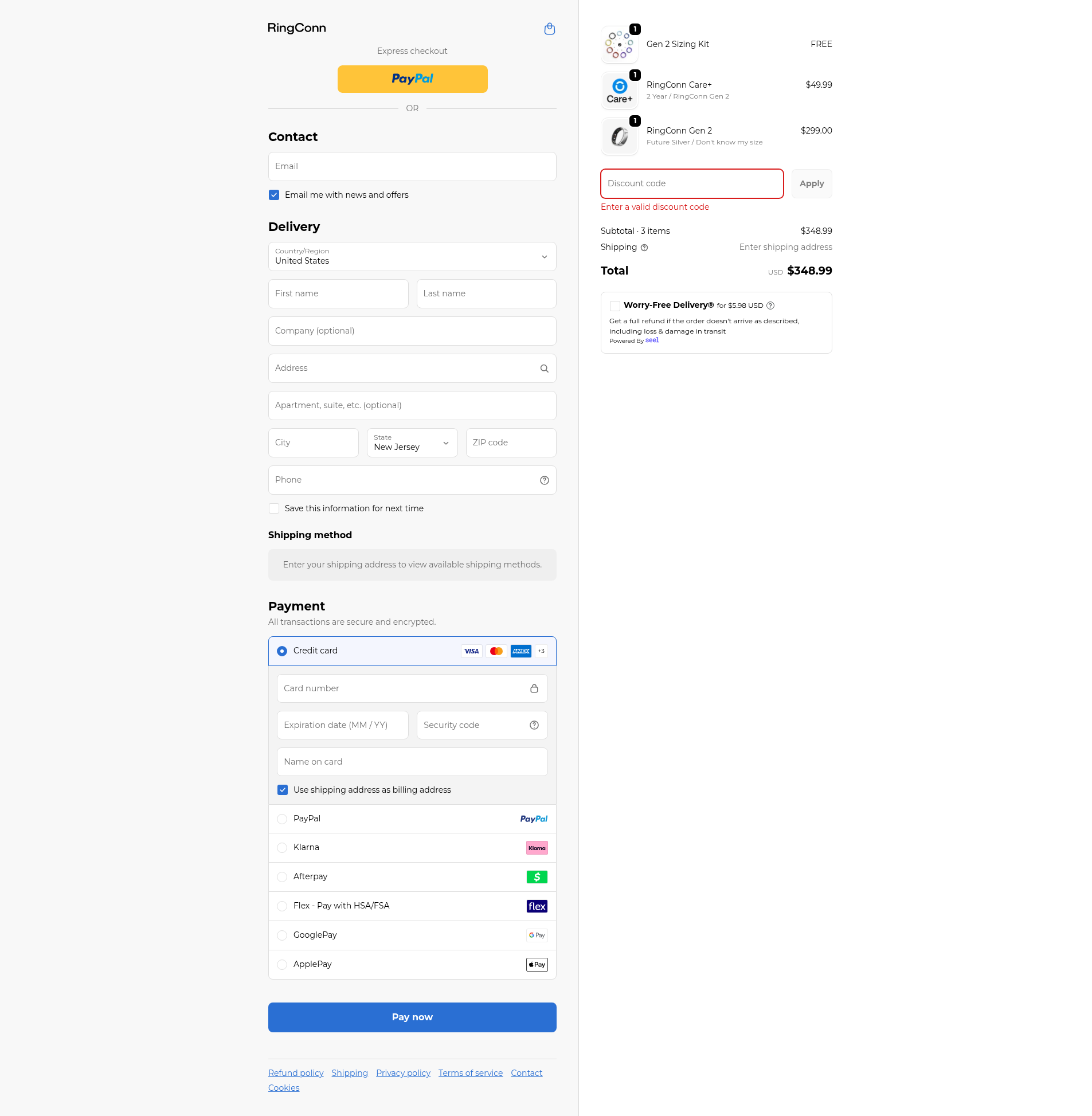Check the Worry-Free Delivery checkbox
1092x1116 pixels.
coord(615,306)
